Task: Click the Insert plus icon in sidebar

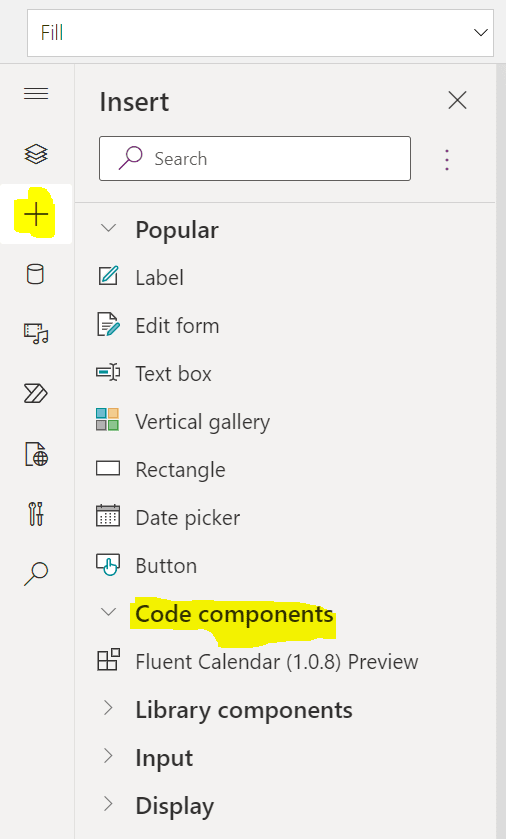Action: [36, 215]
